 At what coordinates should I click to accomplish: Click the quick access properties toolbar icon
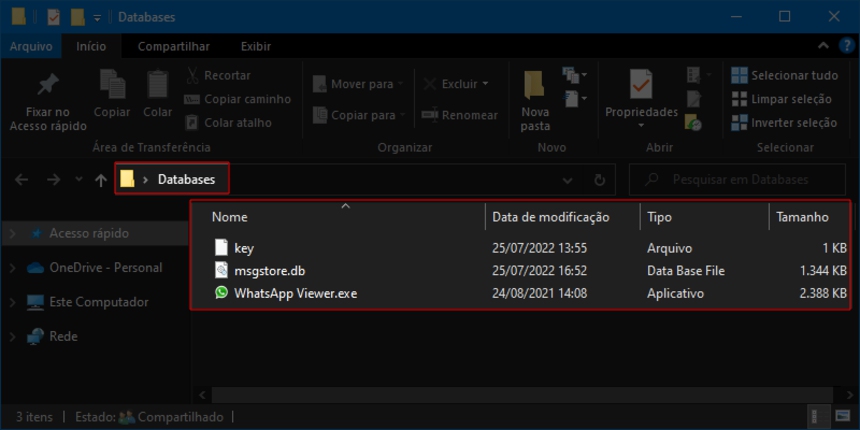(x=53, y=17)
